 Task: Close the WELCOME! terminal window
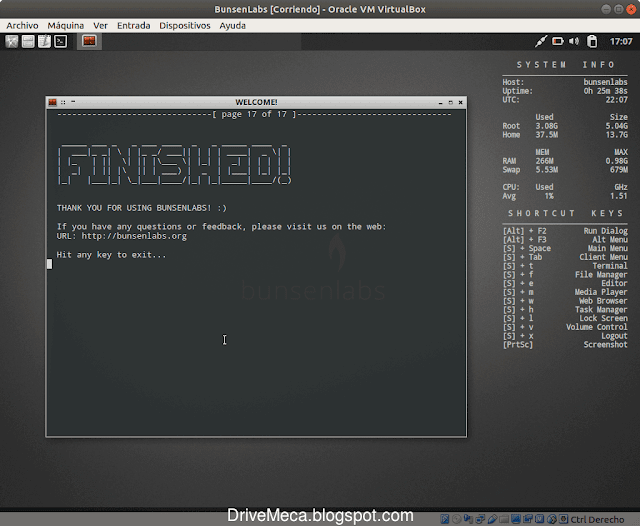460,102
